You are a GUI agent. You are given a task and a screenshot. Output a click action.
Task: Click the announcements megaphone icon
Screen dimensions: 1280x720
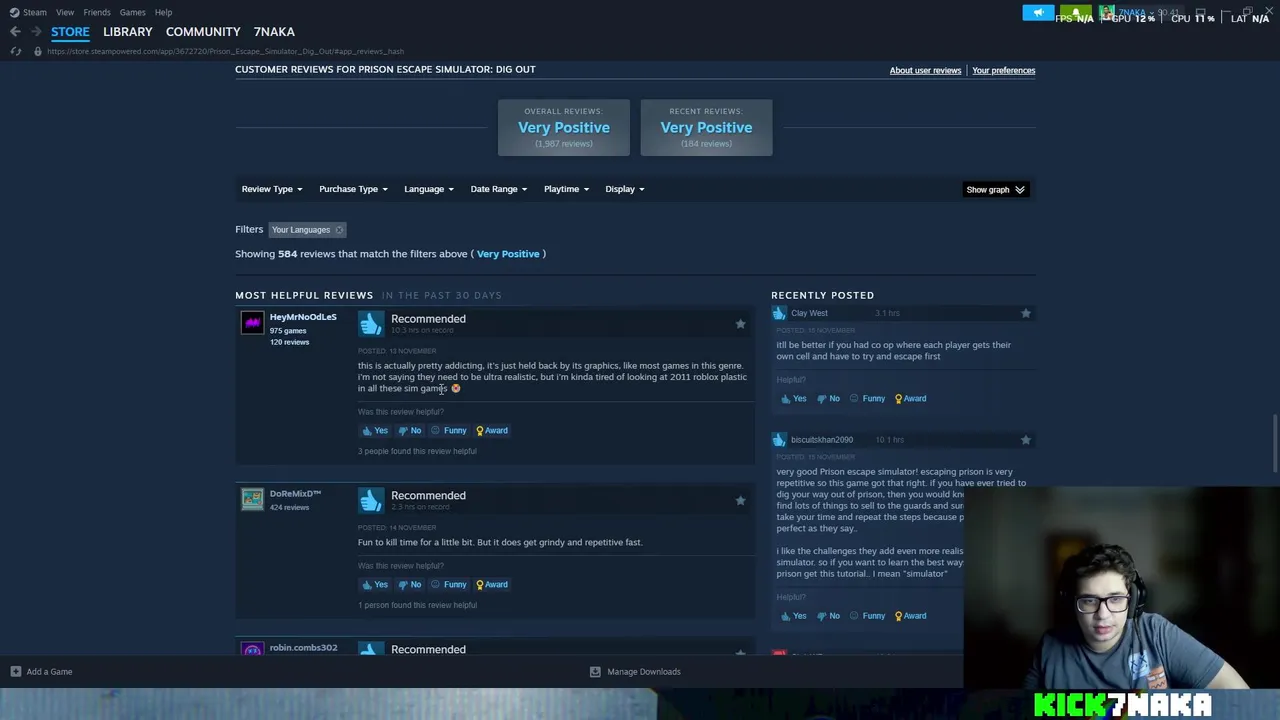[x=1038, y=13]
